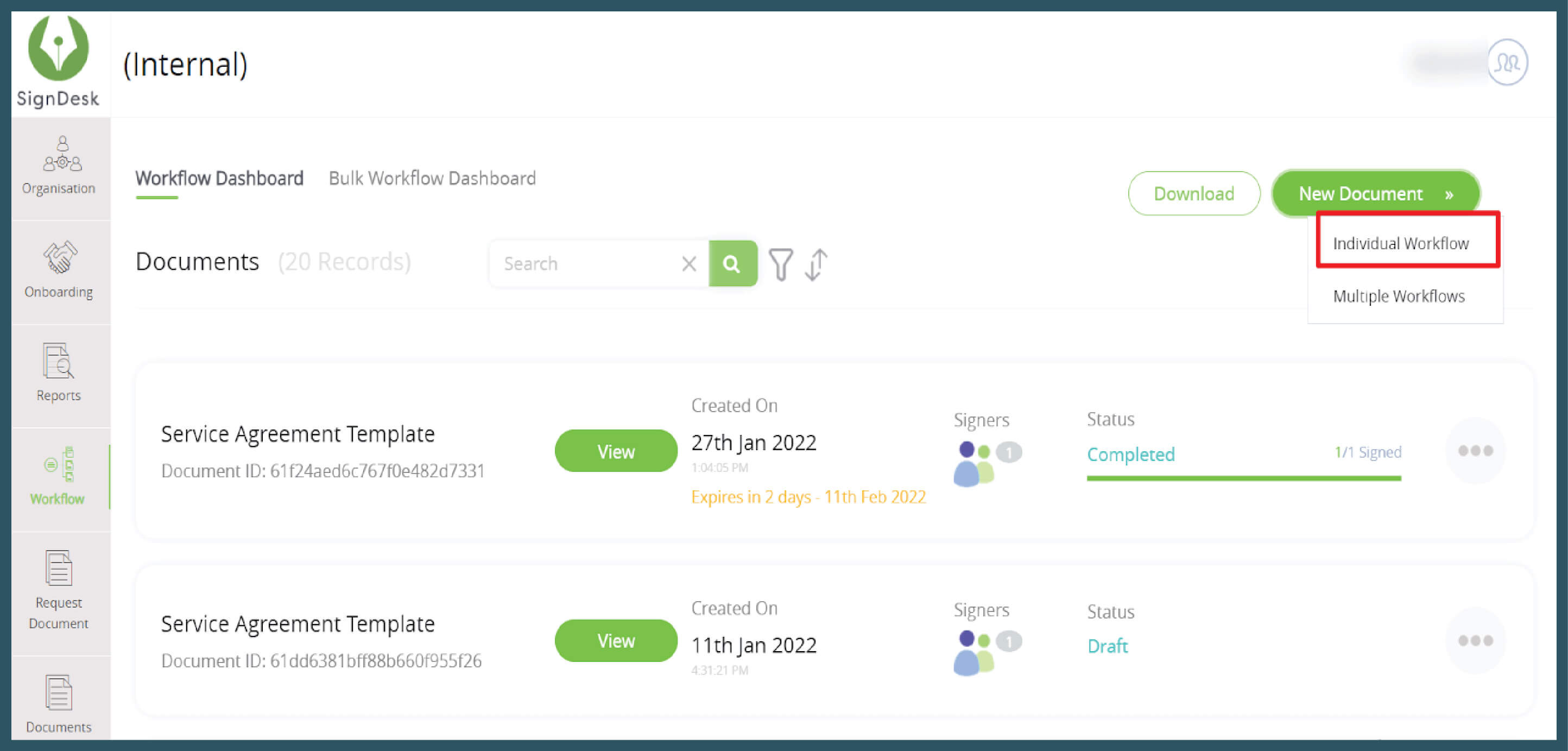
Task: Click the filter funnel icon
Action: click(780, 264)
